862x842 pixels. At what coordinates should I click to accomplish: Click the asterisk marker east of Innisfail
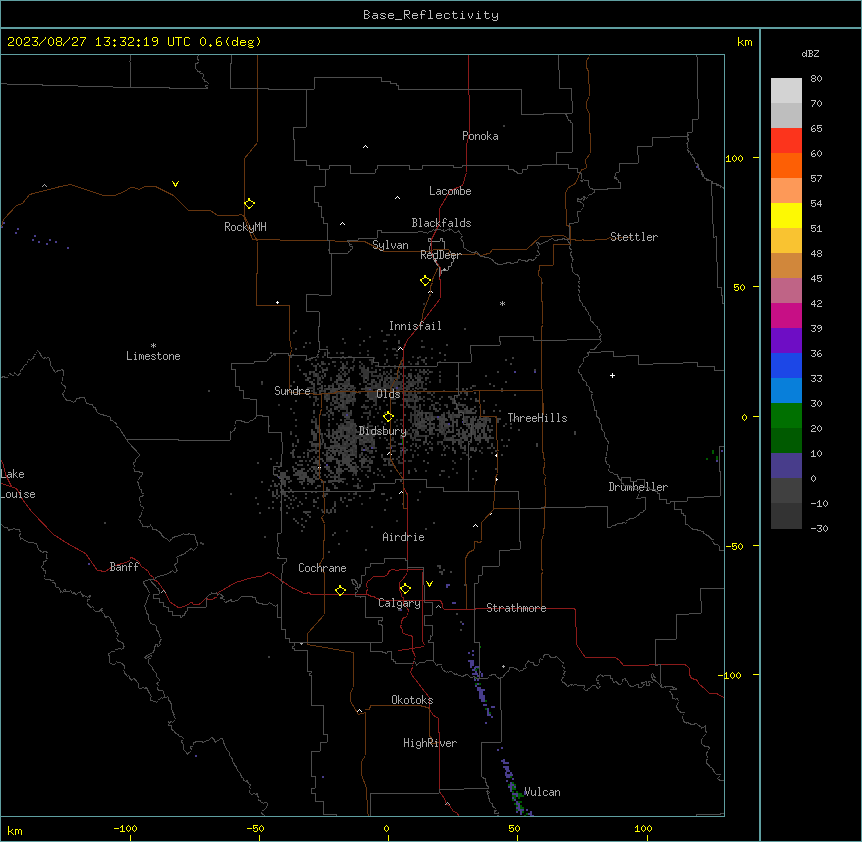(502, 303)
